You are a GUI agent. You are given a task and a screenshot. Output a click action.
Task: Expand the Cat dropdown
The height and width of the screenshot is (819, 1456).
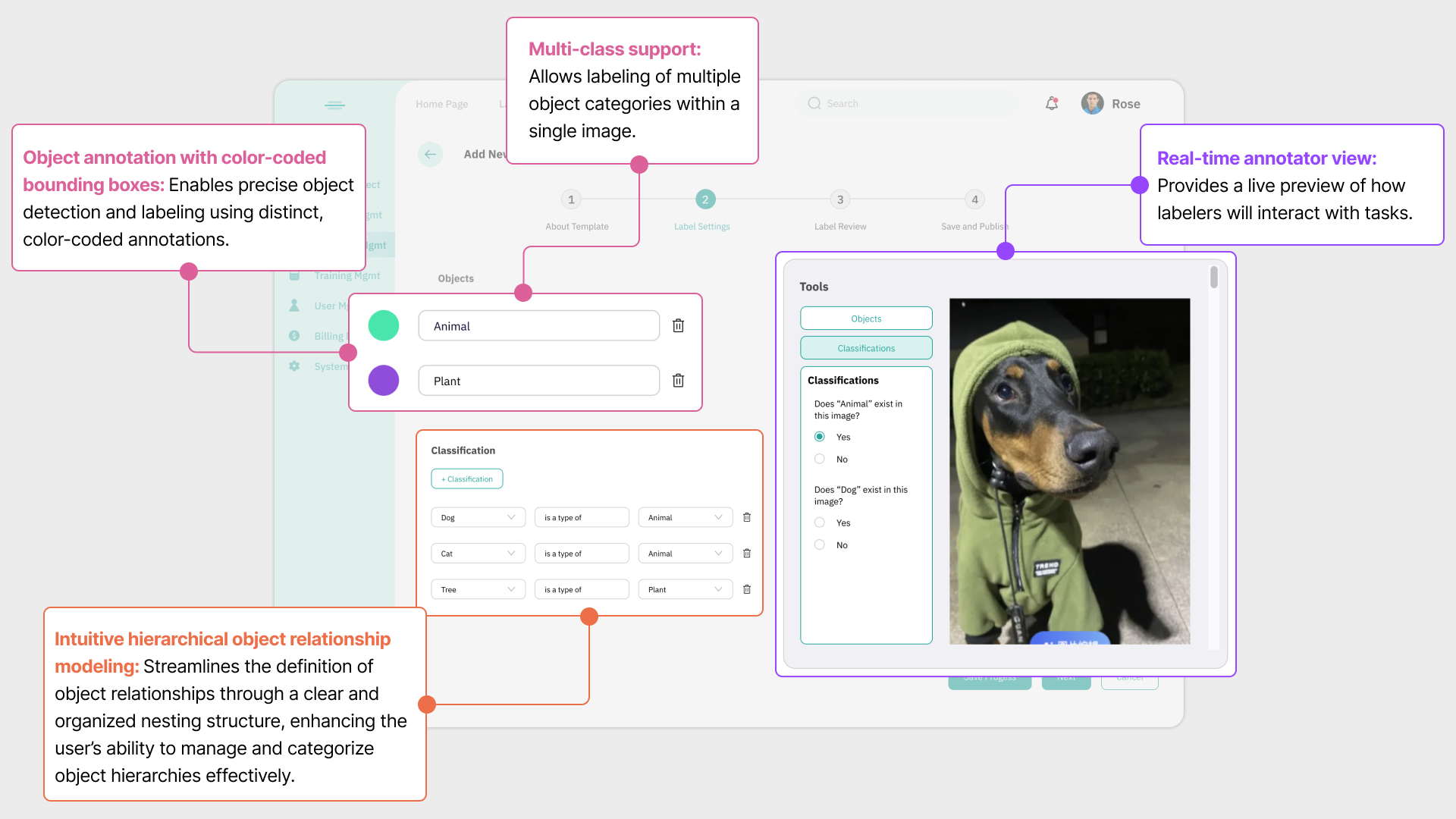tap(478, 554)
